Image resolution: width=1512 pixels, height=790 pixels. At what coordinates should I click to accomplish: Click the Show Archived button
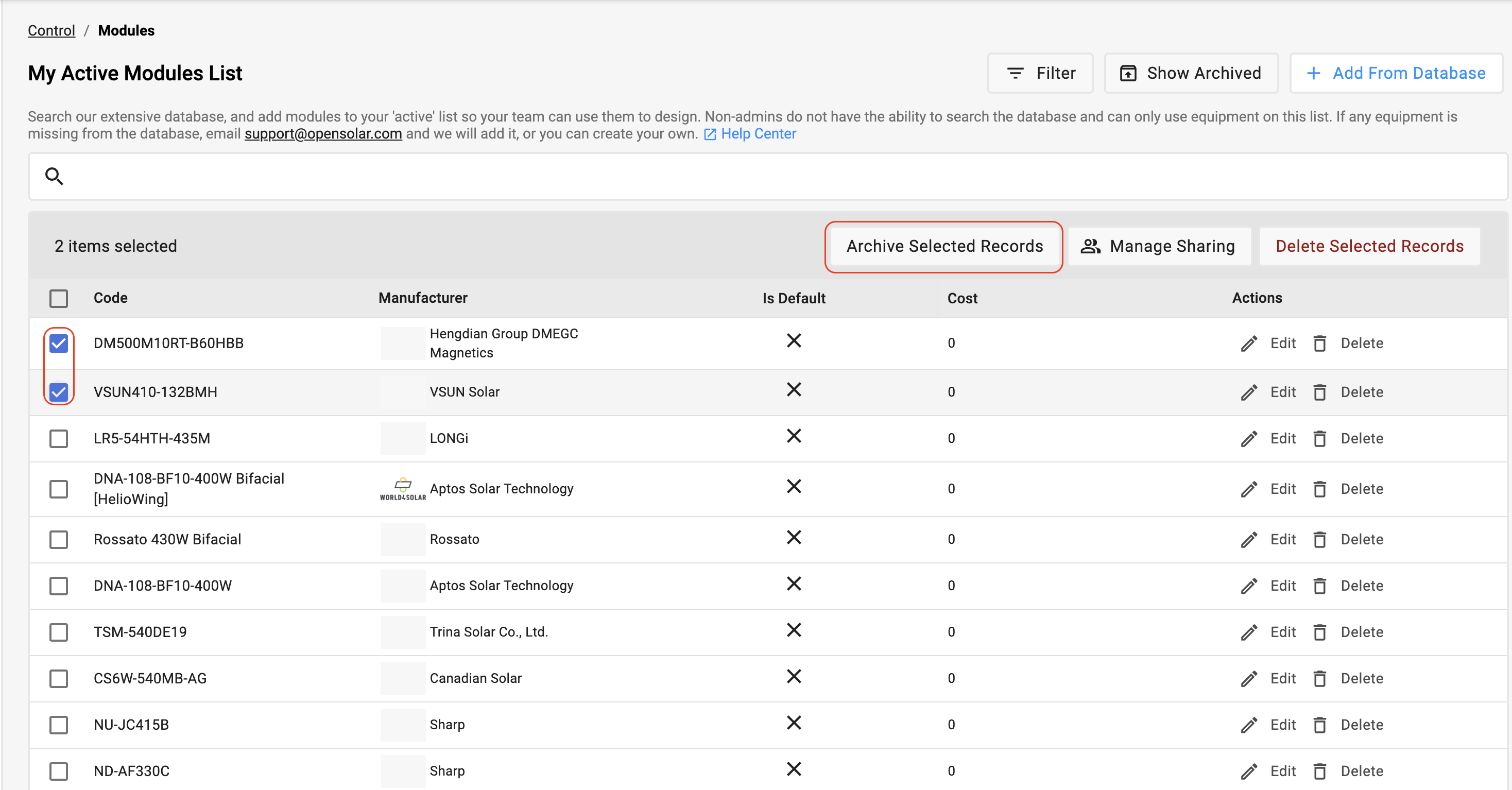[1191, 73]
